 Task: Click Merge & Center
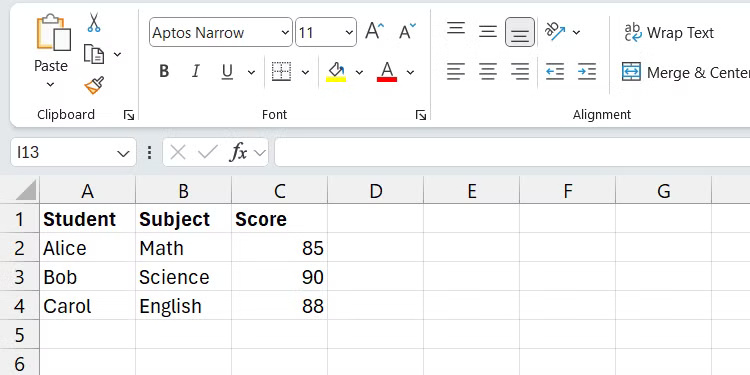click(x=685, y=72)
